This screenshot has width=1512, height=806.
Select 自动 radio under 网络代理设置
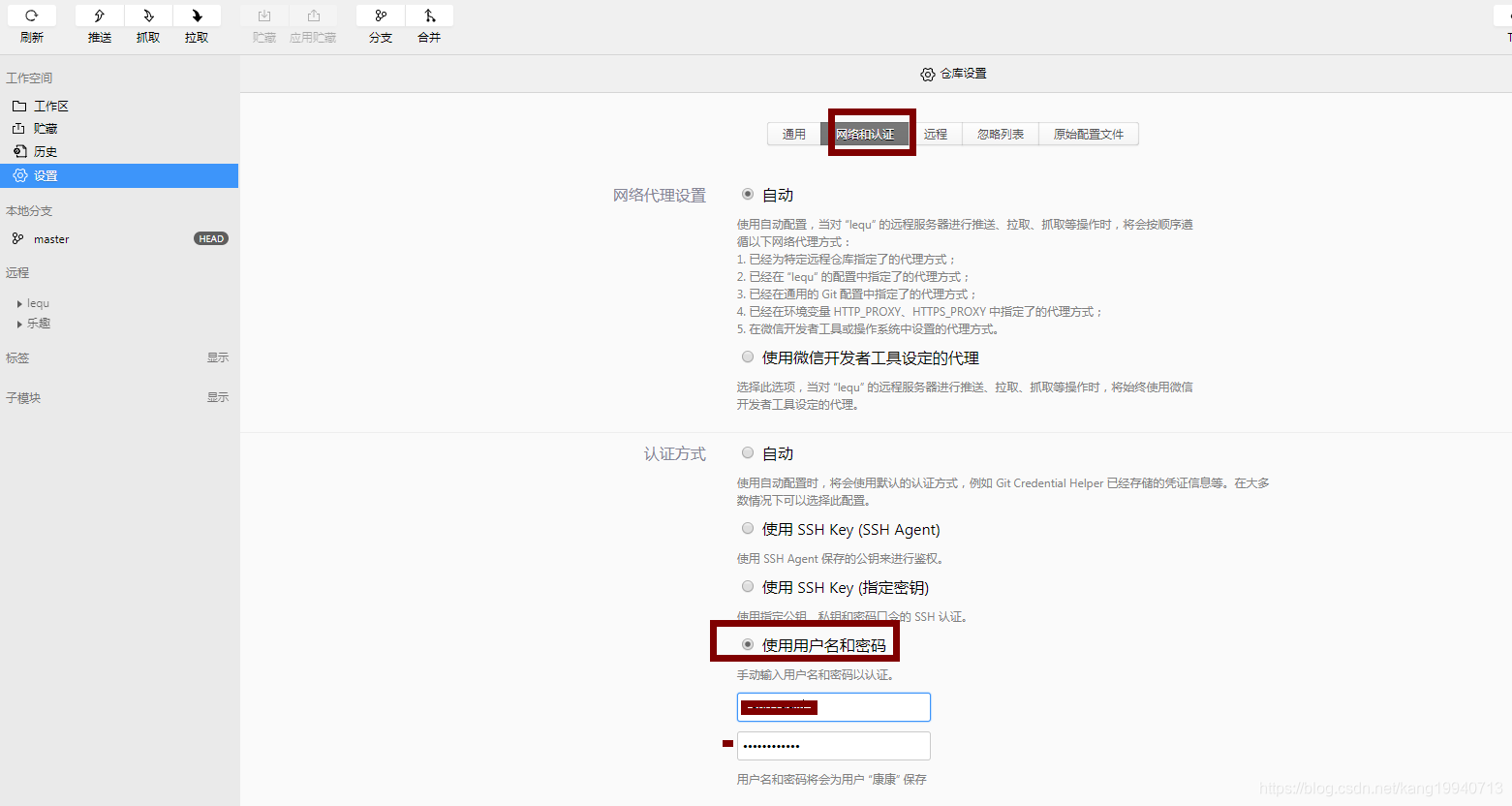pyautogui.click(x=748, y=194)
